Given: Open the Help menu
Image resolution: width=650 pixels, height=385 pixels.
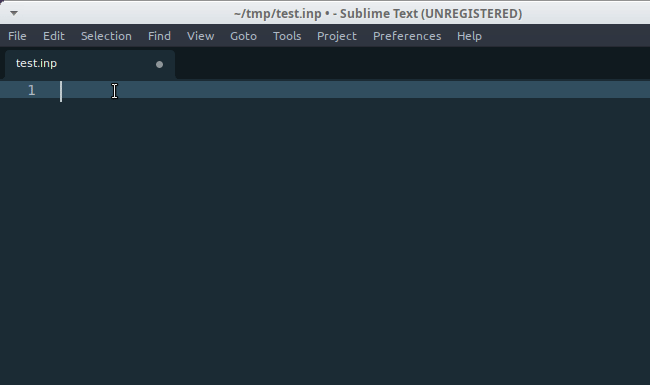Looking at the screenshot, I should coord(469,36).
